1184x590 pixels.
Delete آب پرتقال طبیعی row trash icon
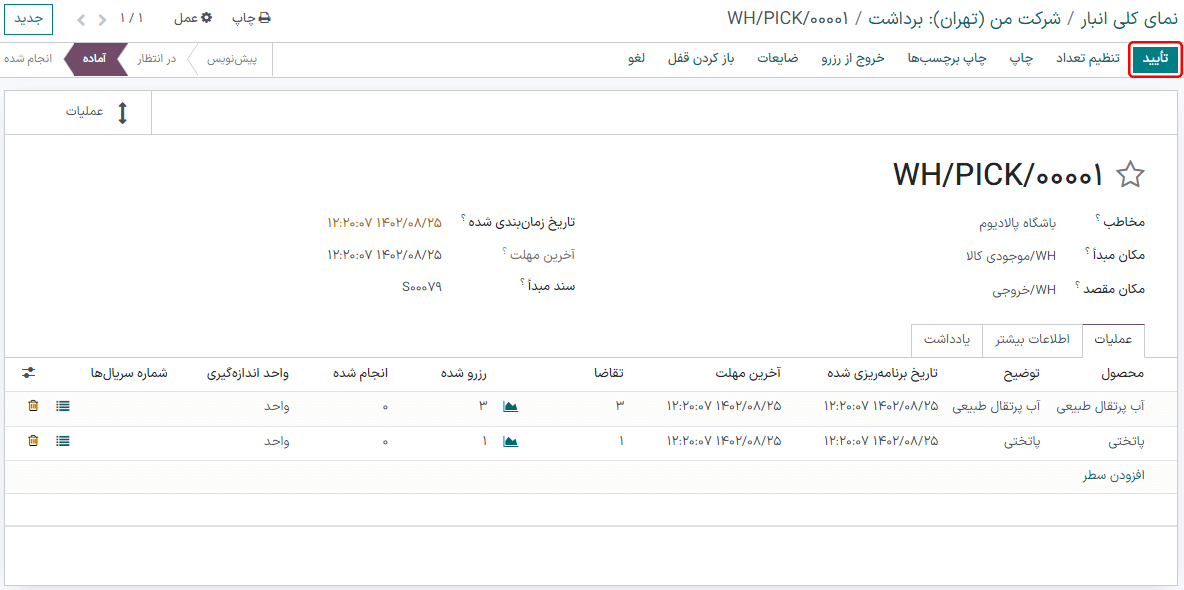[x=32, y=406]
